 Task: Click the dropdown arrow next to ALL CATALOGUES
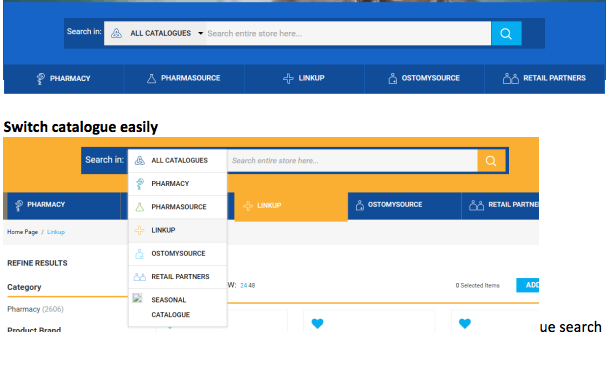200,33
